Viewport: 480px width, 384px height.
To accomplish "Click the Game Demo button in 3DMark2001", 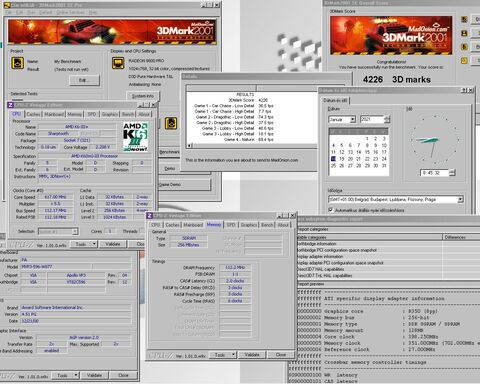I will 184,185.
